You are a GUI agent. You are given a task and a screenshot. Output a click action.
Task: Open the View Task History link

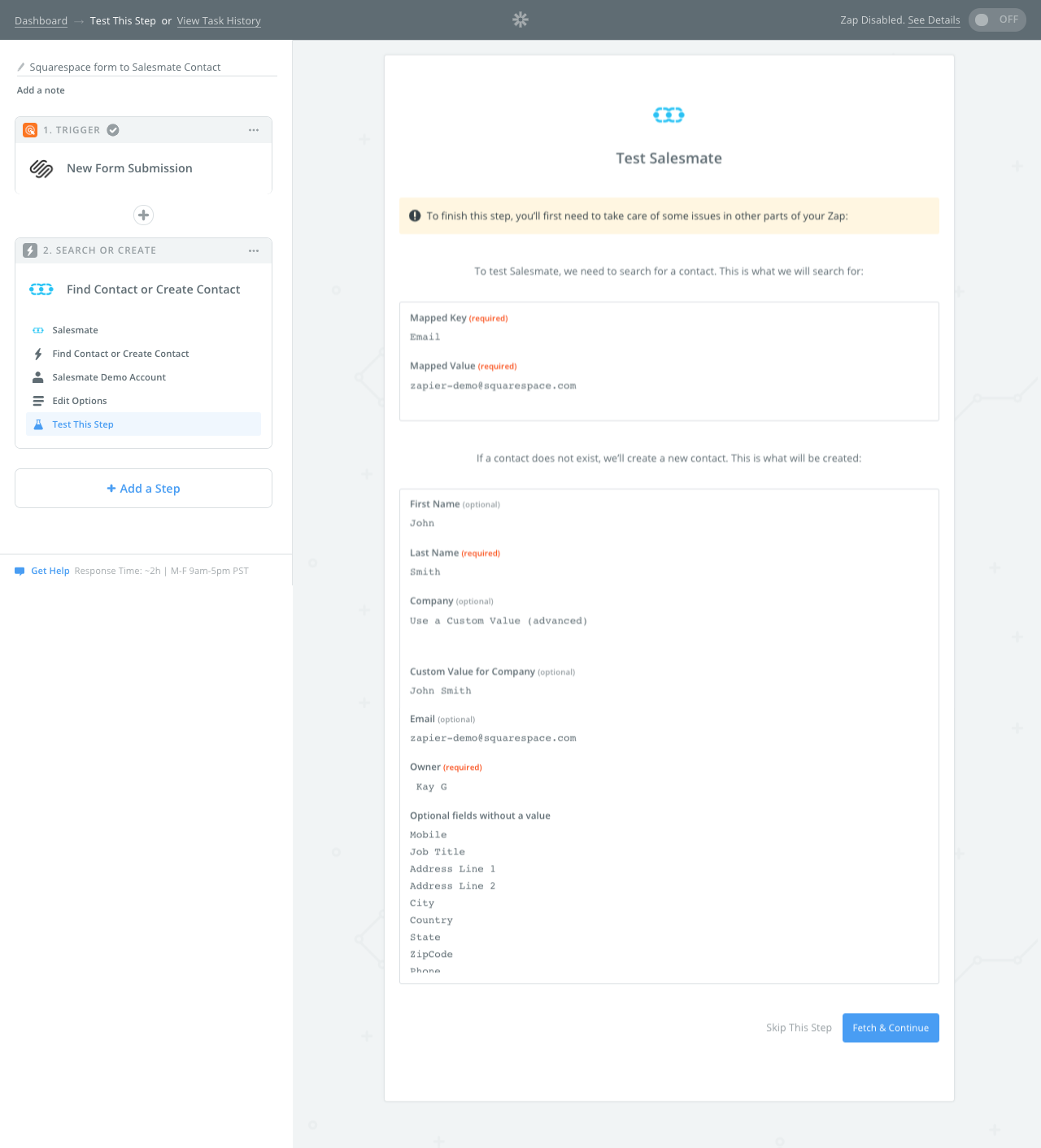point(219,21)
